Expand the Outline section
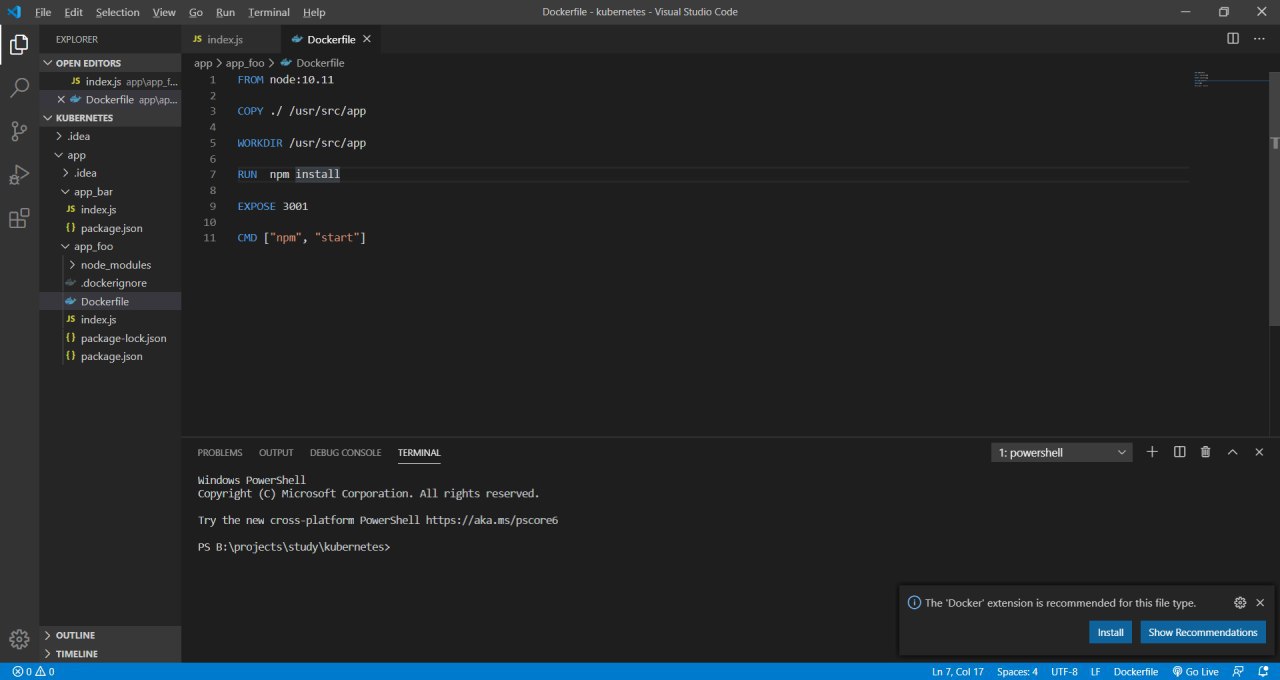1280x680 pixels. point(111,635)
